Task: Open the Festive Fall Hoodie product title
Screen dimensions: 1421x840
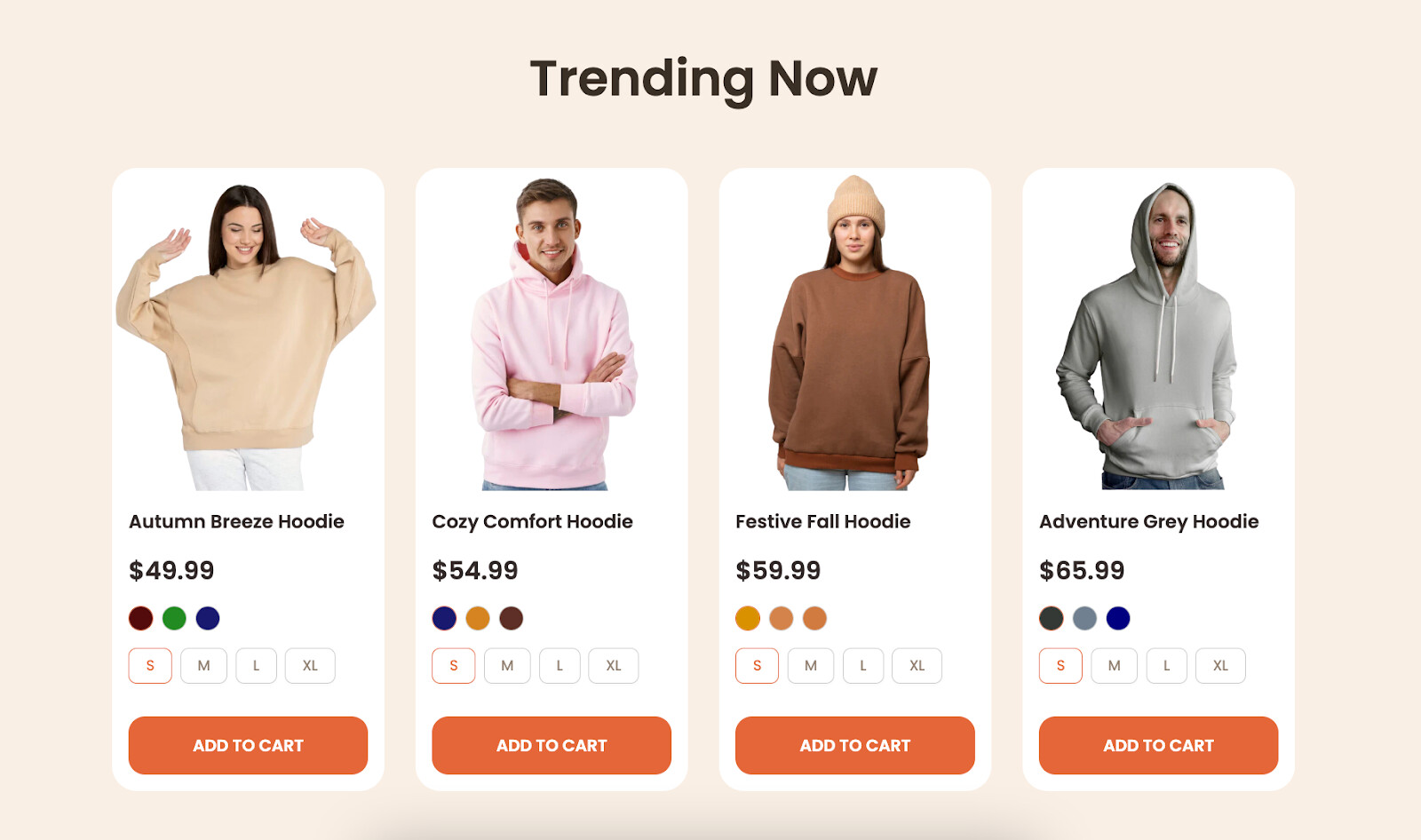Action: click(x=823, y=521)
